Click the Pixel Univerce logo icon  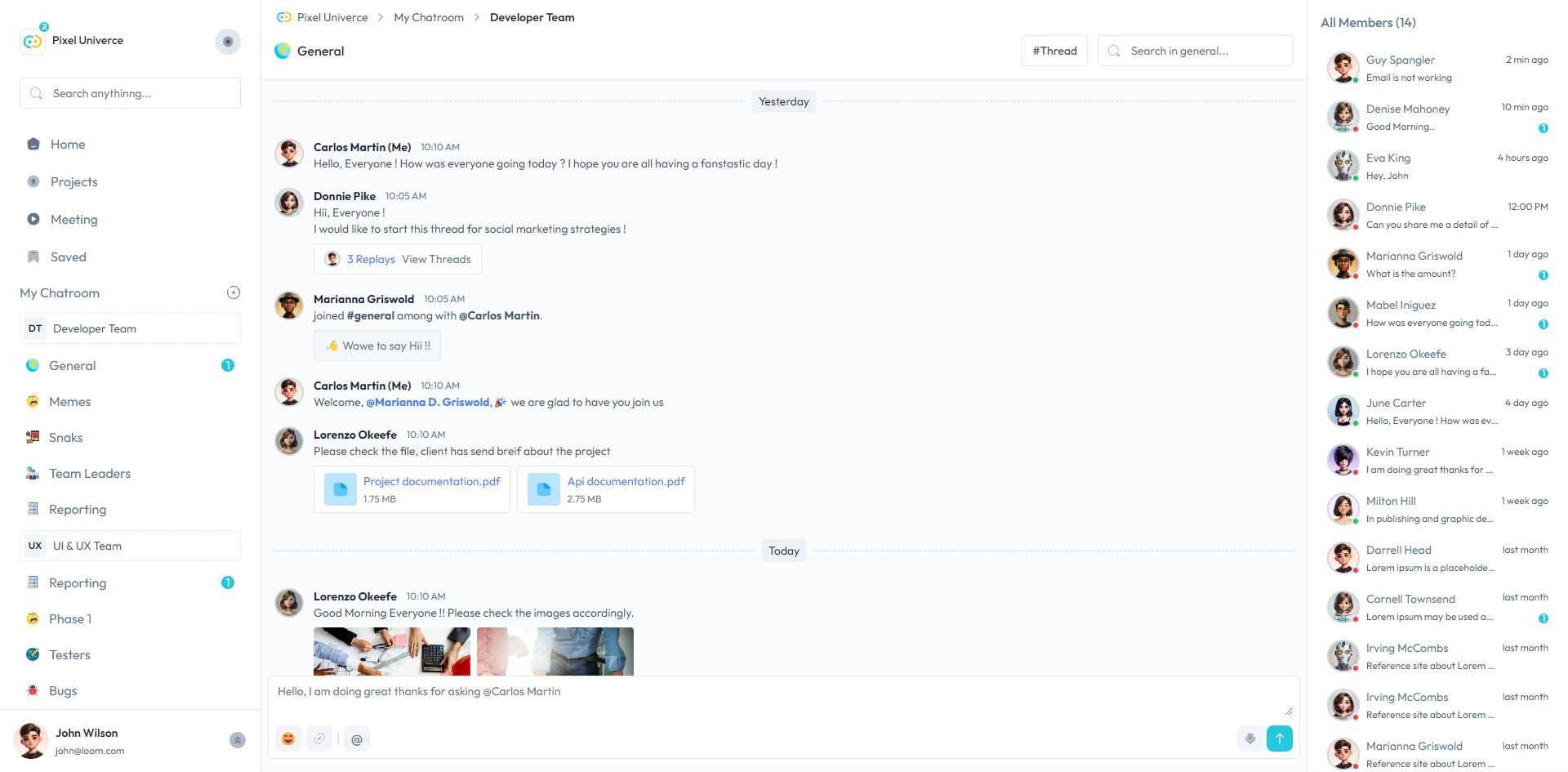point(33,41)
